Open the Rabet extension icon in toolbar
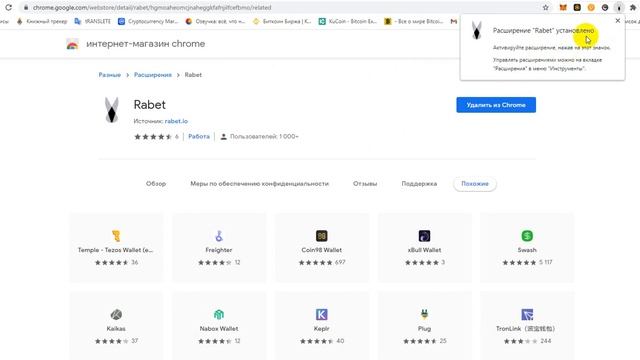The width and height of the screenshot is (640, 360). pyautogui.click(x=619, y=7)
